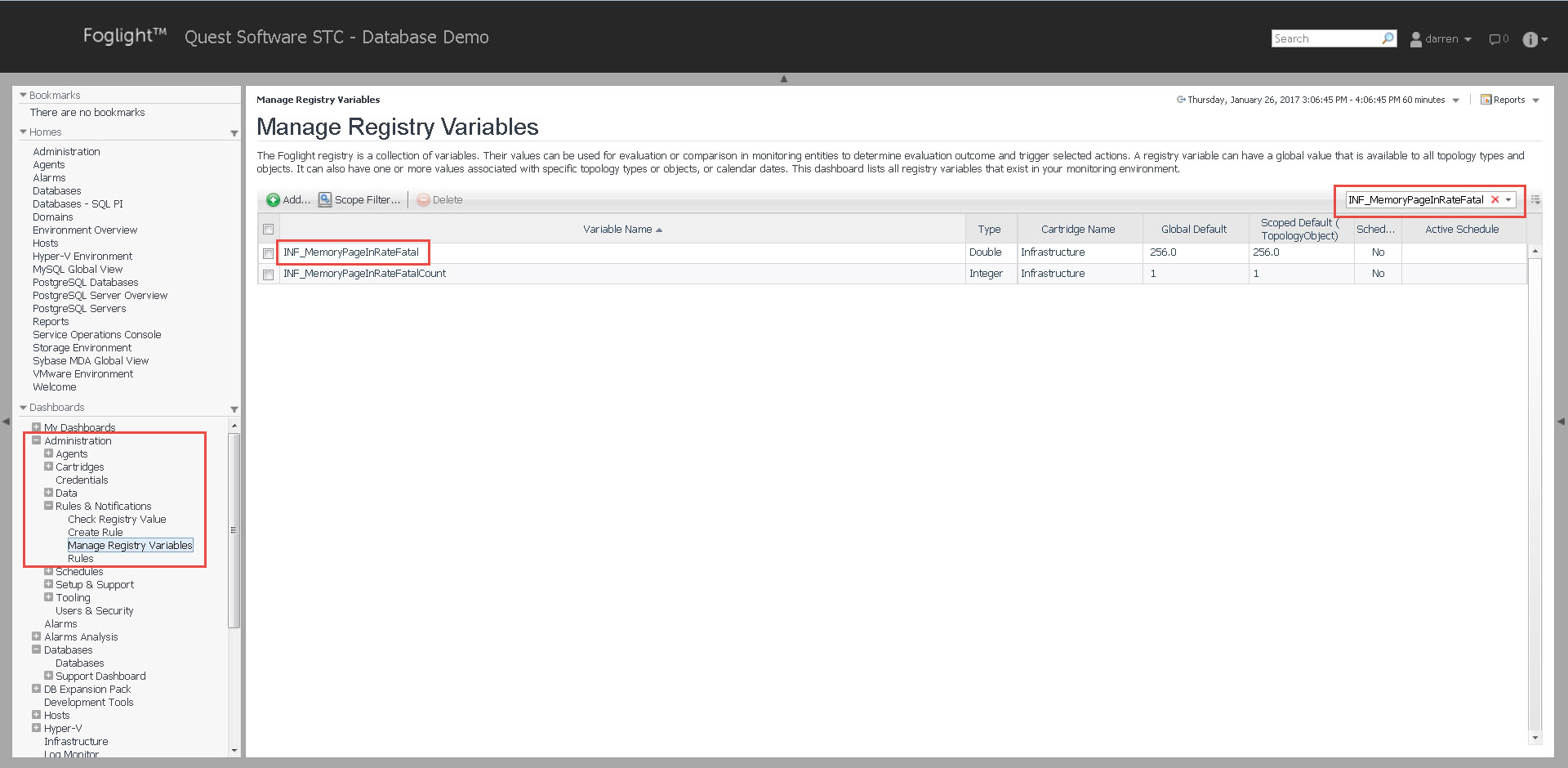The image size is (1568, 768).
Task: Go to the Service Operations Console home
Action: click(96, 335)
